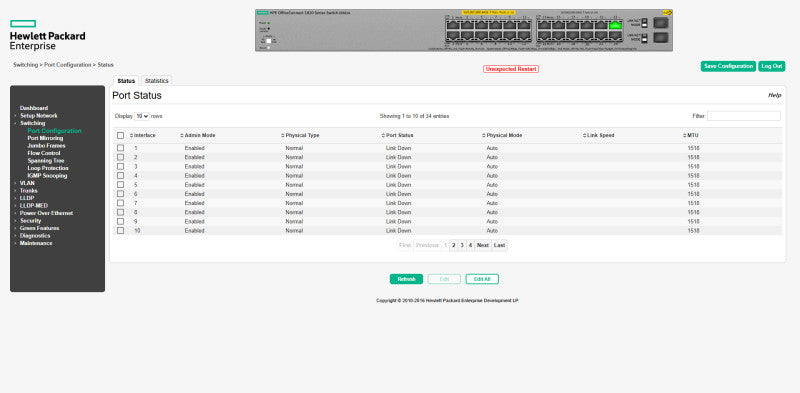This screenshot has height=393, width=800.
Task: Check the box for interface 2
Action: tap(120, 157)
